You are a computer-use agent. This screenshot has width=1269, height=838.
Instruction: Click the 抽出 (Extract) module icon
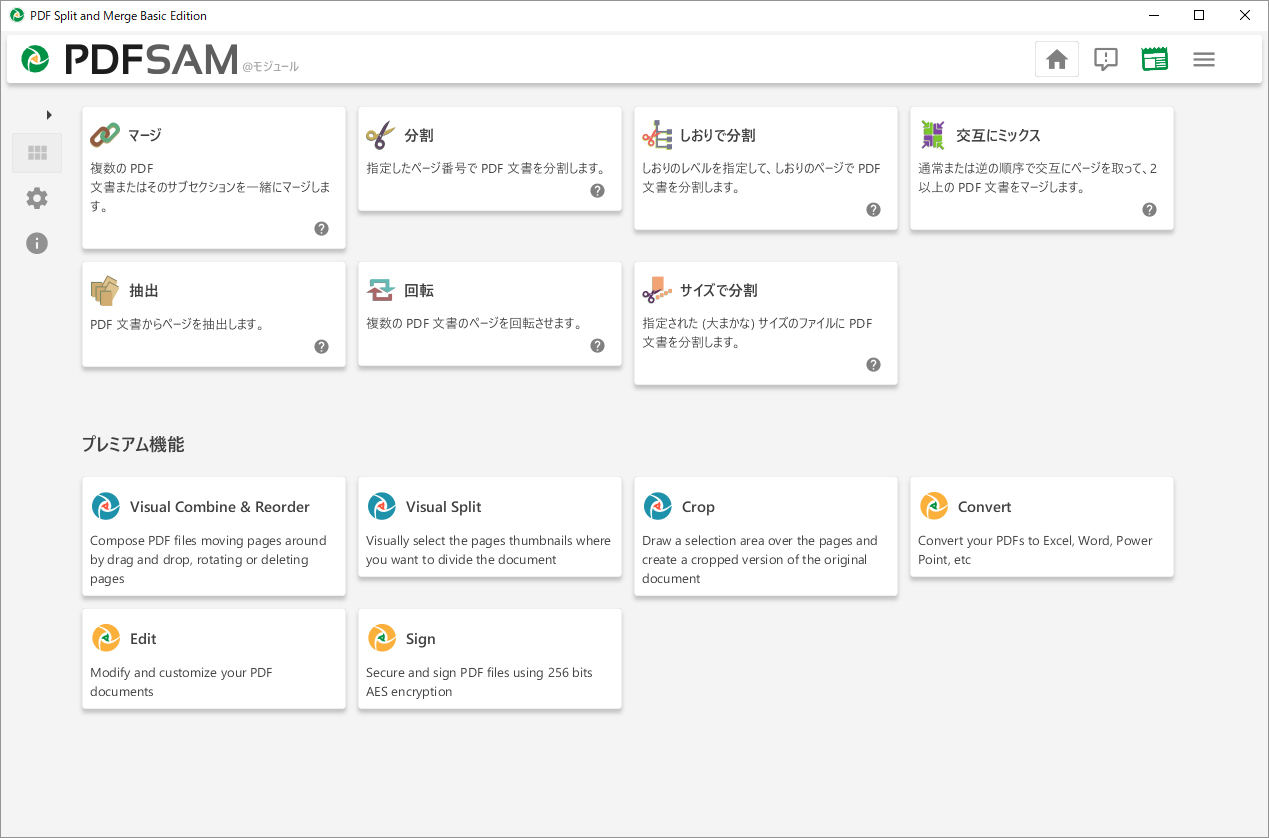[x=104, y=291]
